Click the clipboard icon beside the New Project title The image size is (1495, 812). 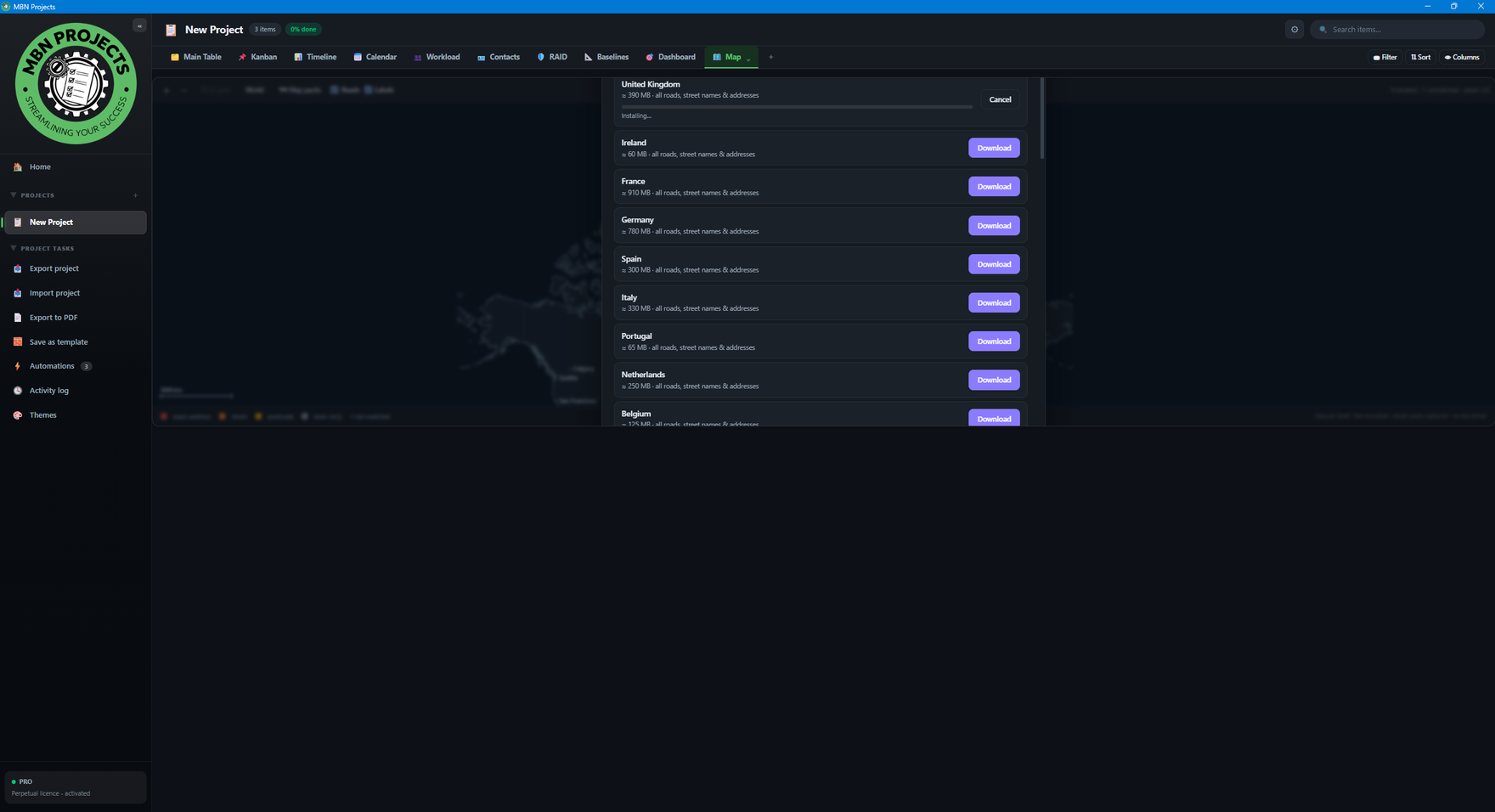pyautogui.click(x=171, y=30)
